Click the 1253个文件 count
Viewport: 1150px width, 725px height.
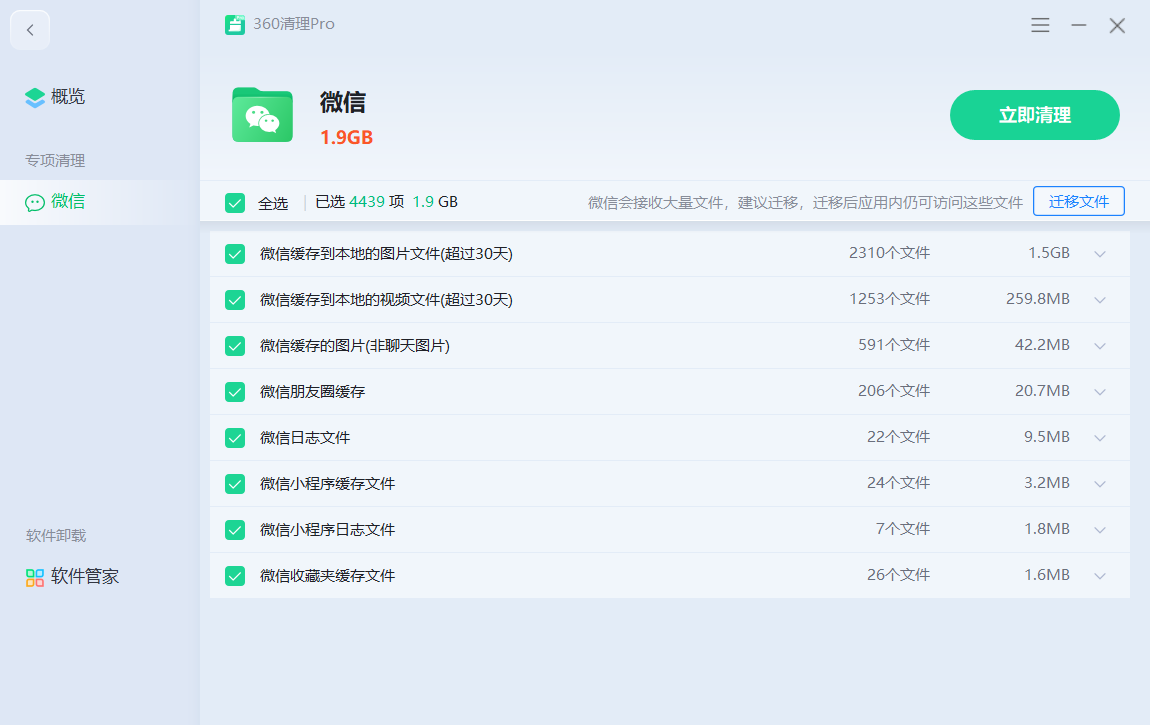point(890,299)
